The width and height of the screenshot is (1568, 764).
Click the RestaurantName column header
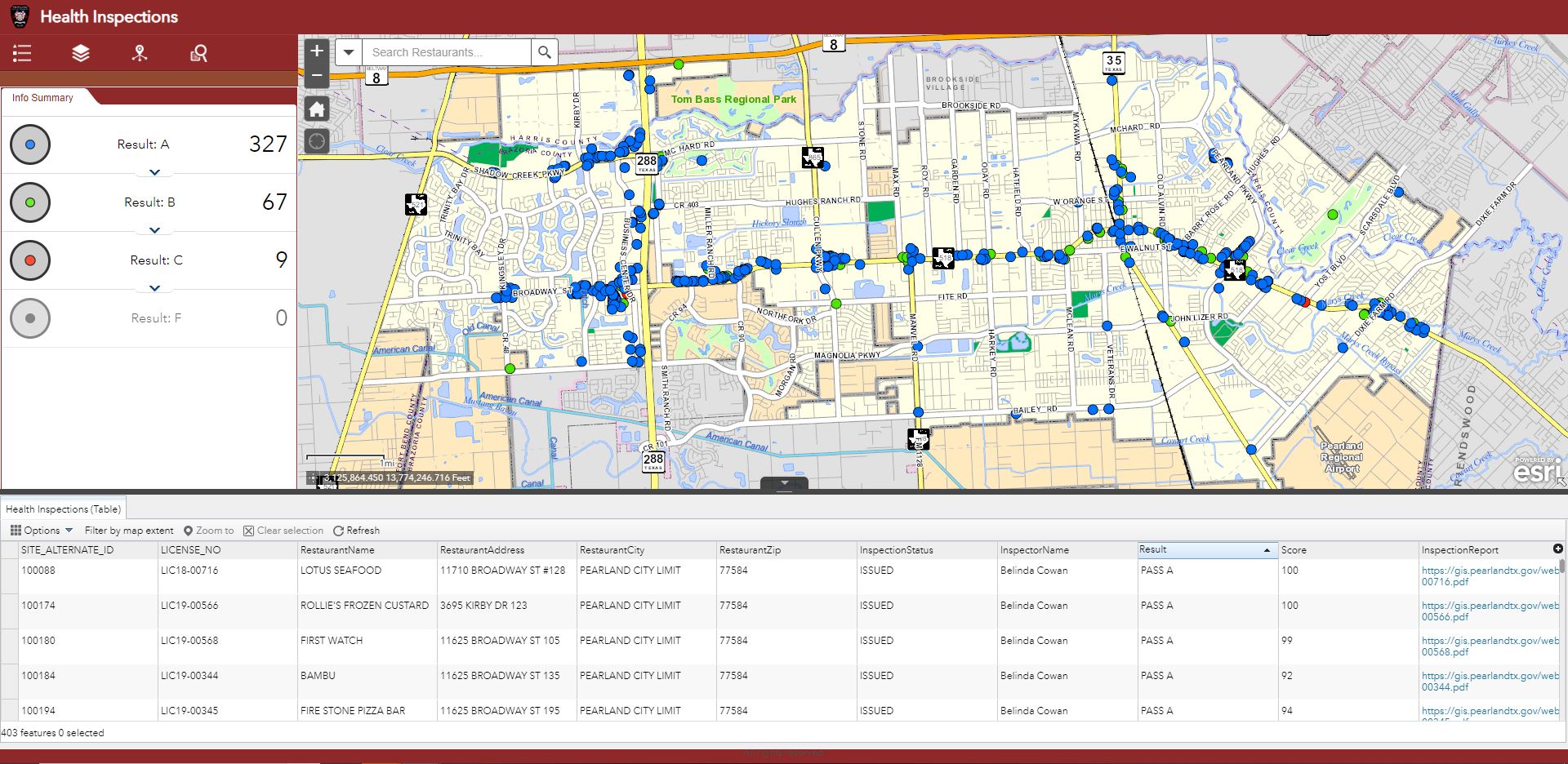pos(367,550)
